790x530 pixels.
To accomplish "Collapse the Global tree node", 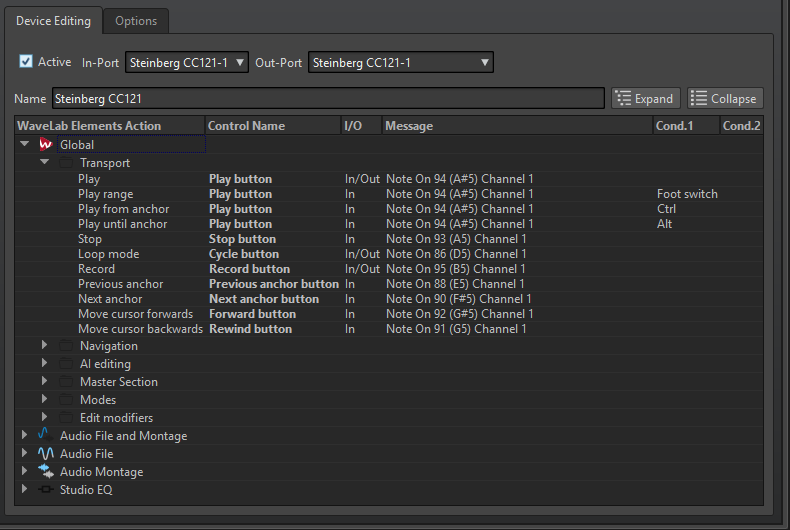I will pos(25,145).
